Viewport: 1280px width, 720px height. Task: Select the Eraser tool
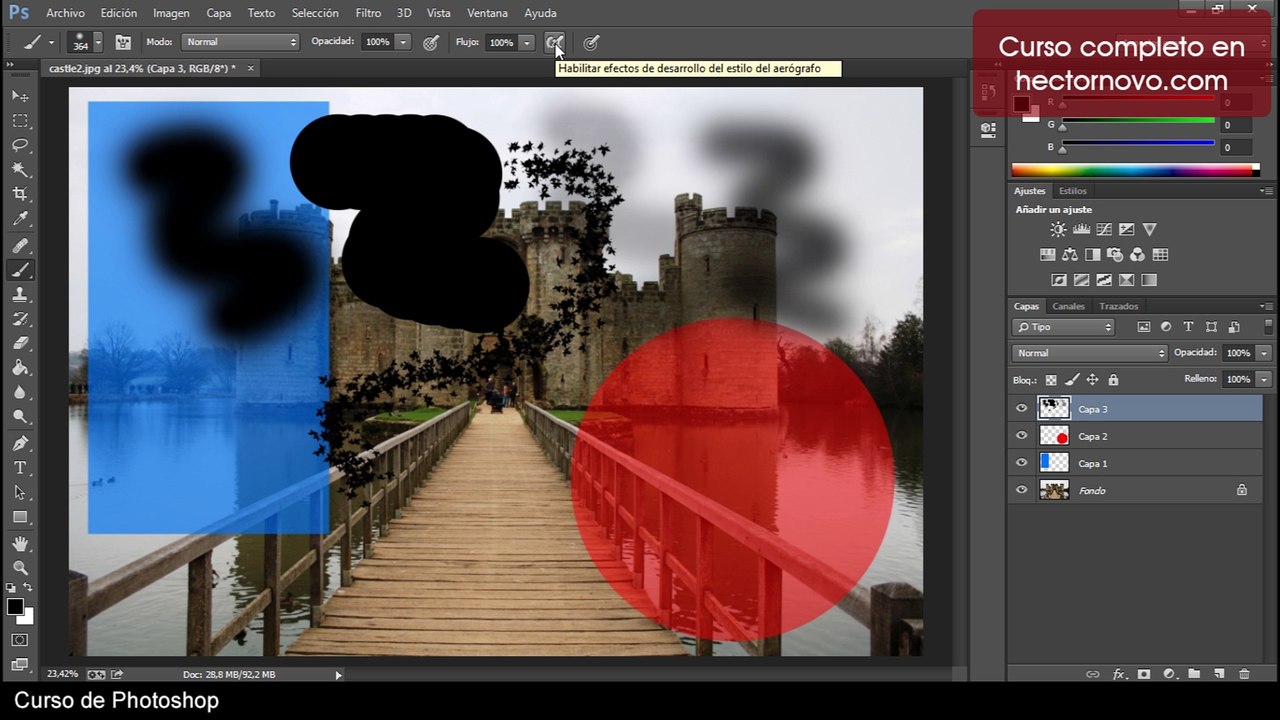(20, 344)
